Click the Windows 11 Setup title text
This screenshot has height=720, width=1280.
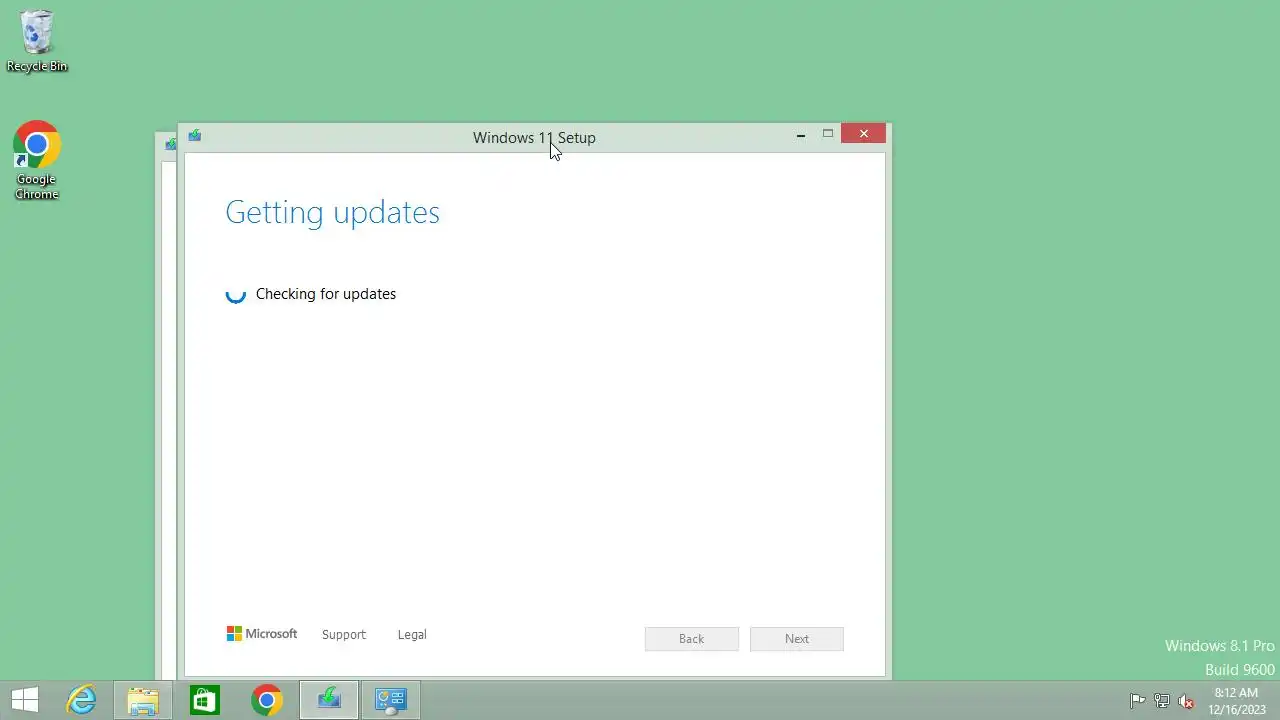pyautogui.click(x=534, y=138)
